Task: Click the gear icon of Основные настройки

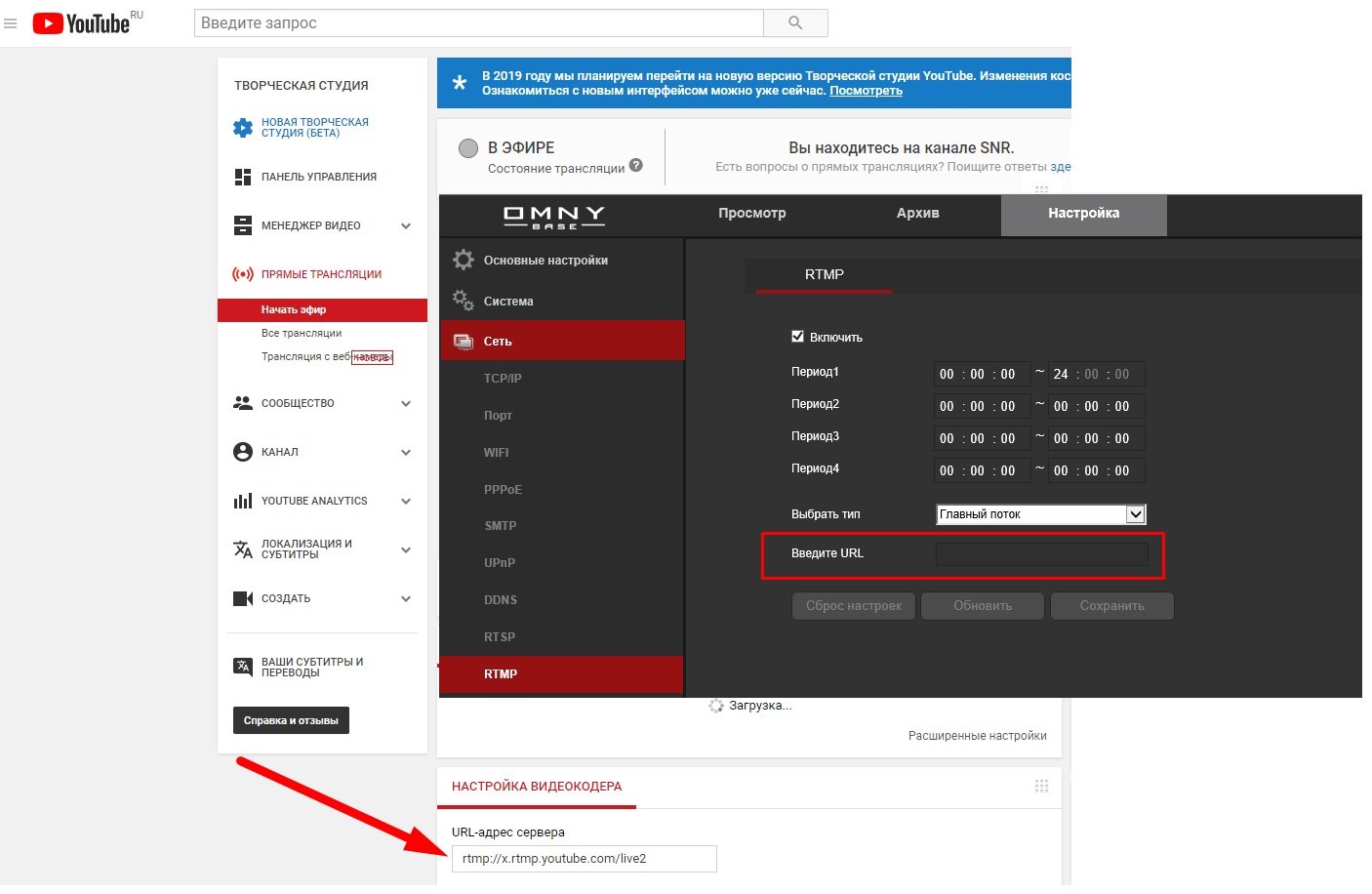Action: [x=464, y=260]
